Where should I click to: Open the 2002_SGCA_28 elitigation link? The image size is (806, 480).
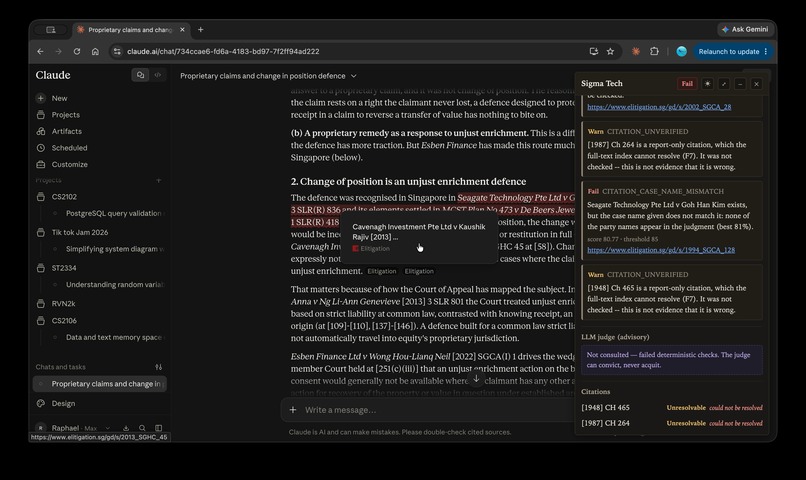click(659, 107)
